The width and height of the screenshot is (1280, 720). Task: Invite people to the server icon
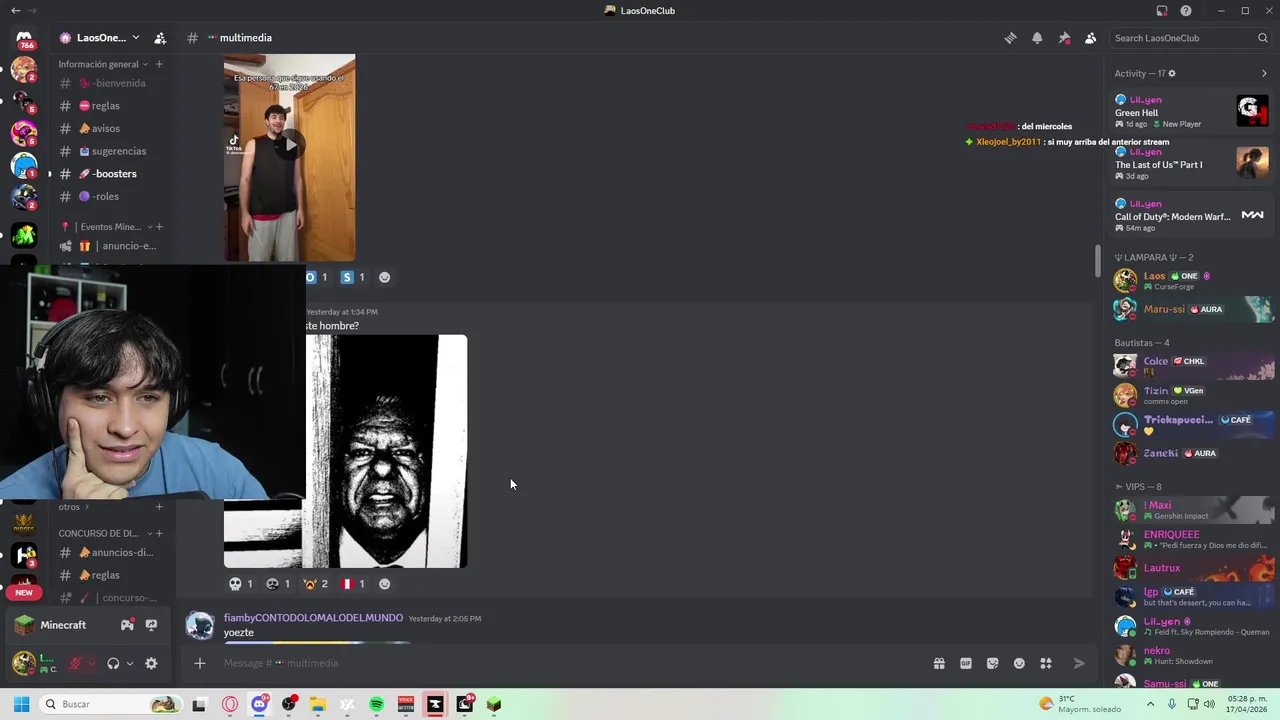(160, 38)
